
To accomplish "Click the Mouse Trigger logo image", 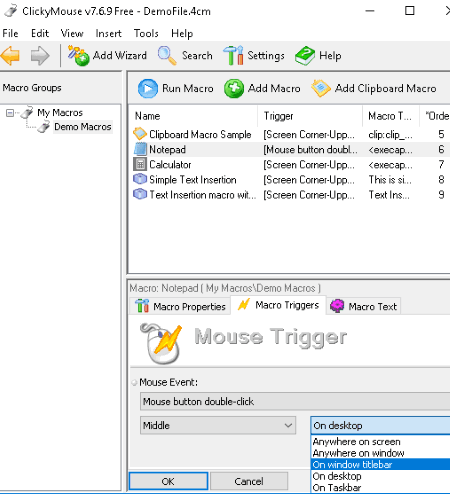I will pyautogui.click(x=161, y=343).
